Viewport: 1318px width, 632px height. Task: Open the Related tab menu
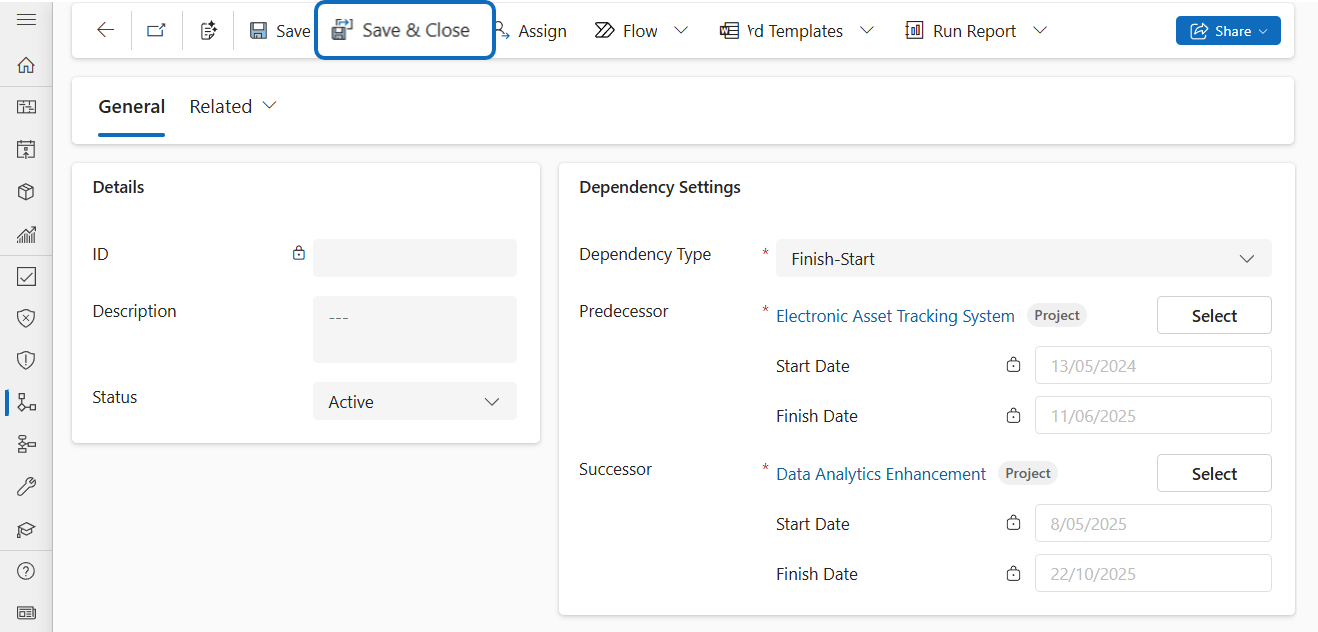coord(233,107)
